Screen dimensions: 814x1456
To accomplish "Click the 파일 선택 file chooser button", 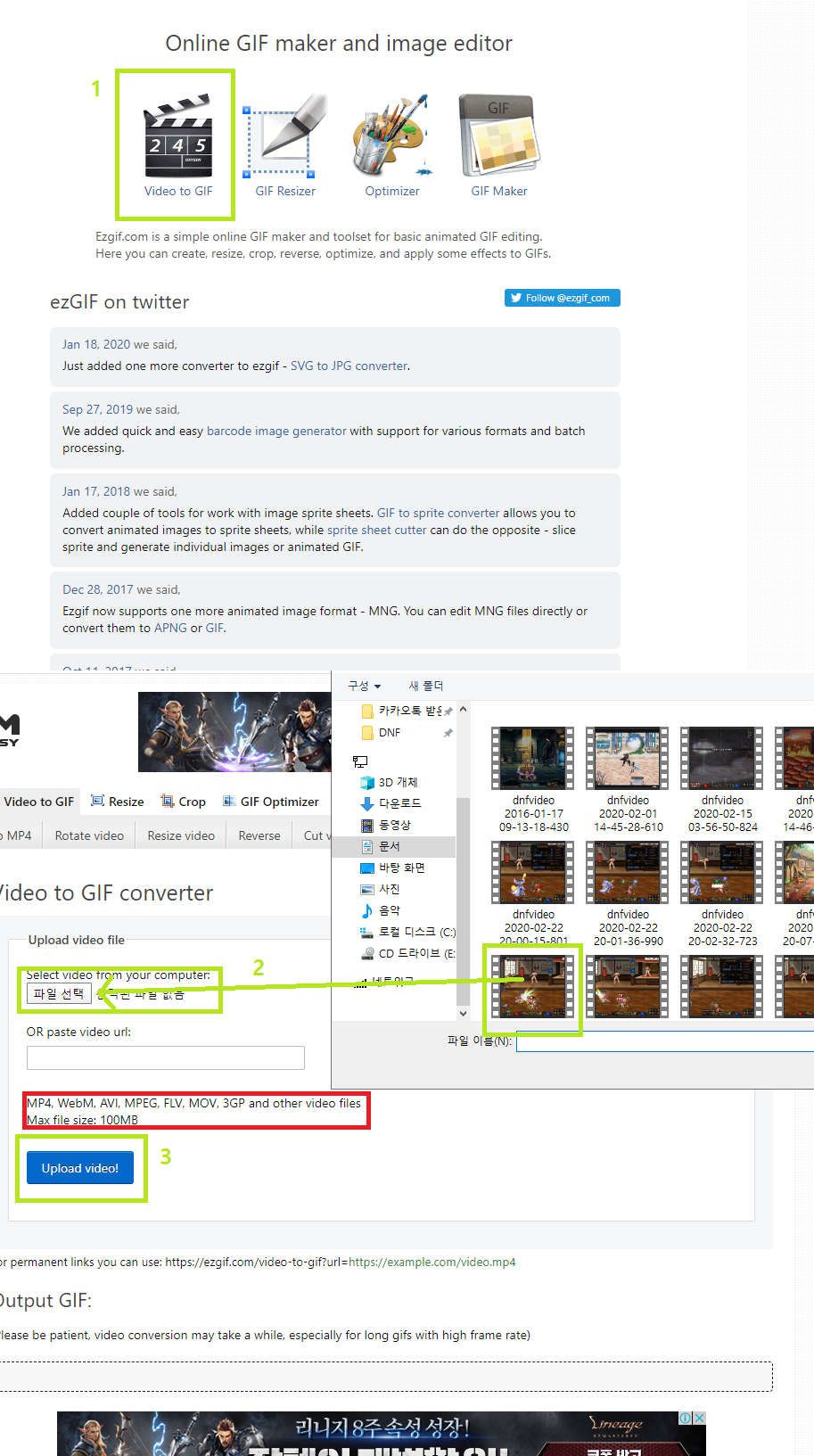I will (x=59, y=994).
